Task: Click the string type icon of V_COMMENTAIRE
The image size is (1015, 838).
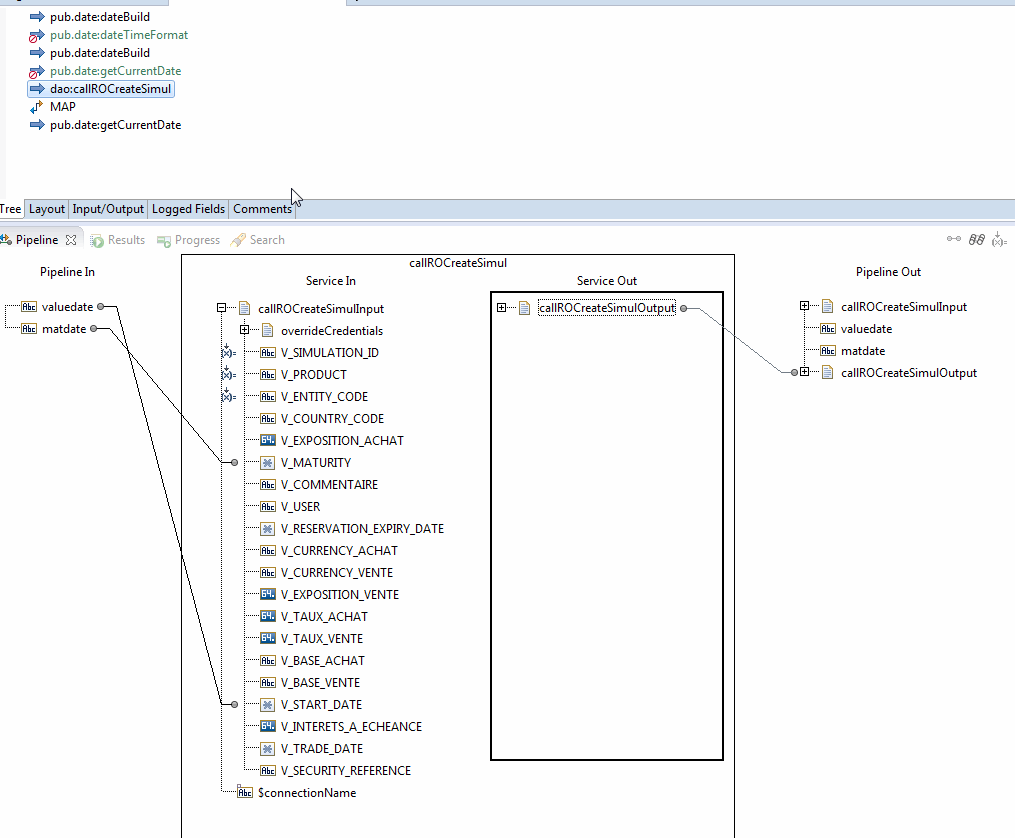Action: pos(268,485)
